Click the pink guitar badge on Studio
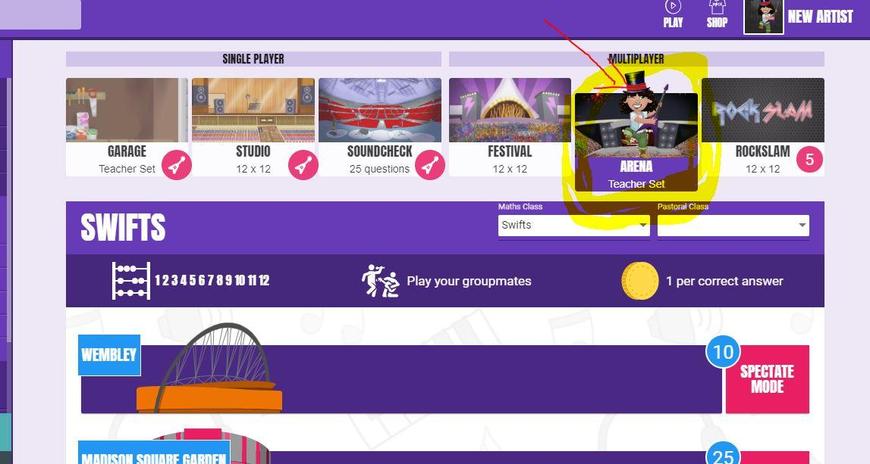870x464 pixels. [x=303, y=165]
